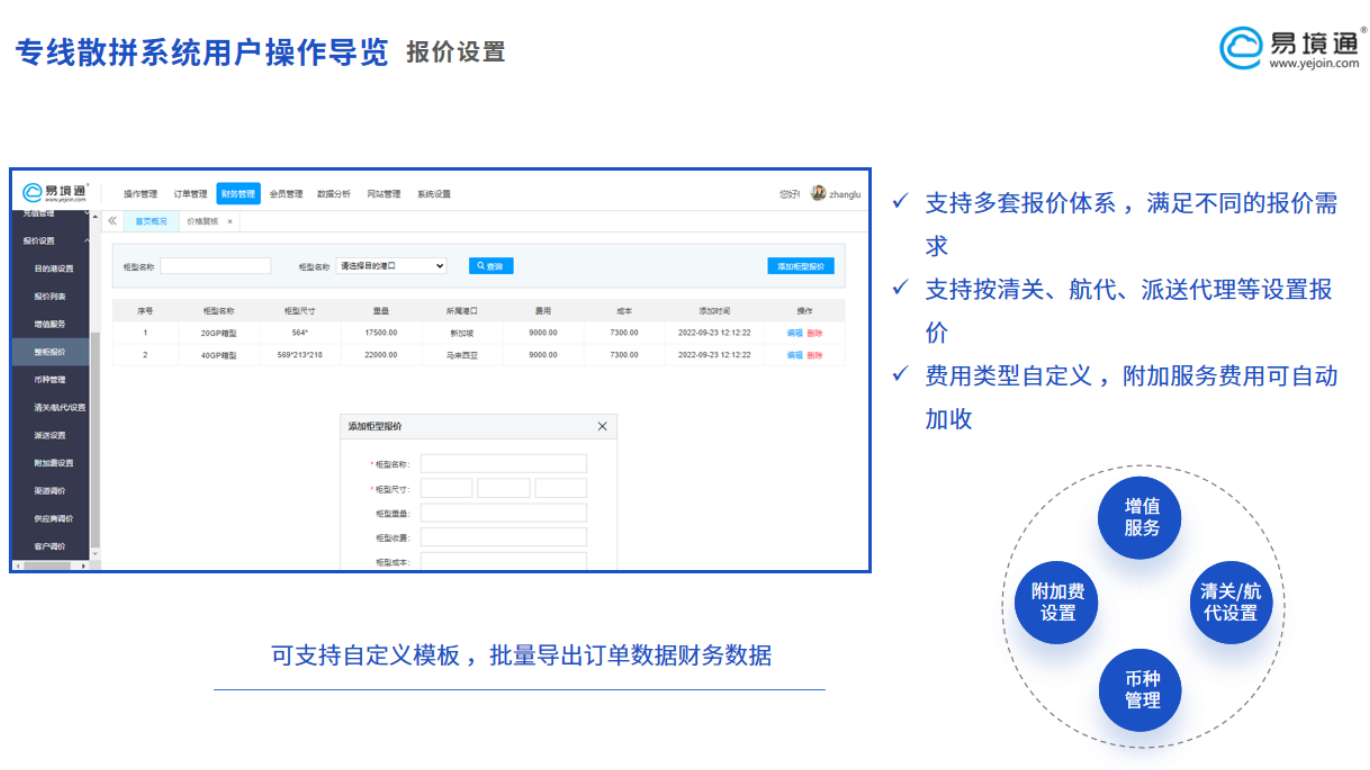The height and width of the screenshot is (770, 1370).
Task: Focus the third 柜型尺寸 dimension box
Action: point(561,488)
